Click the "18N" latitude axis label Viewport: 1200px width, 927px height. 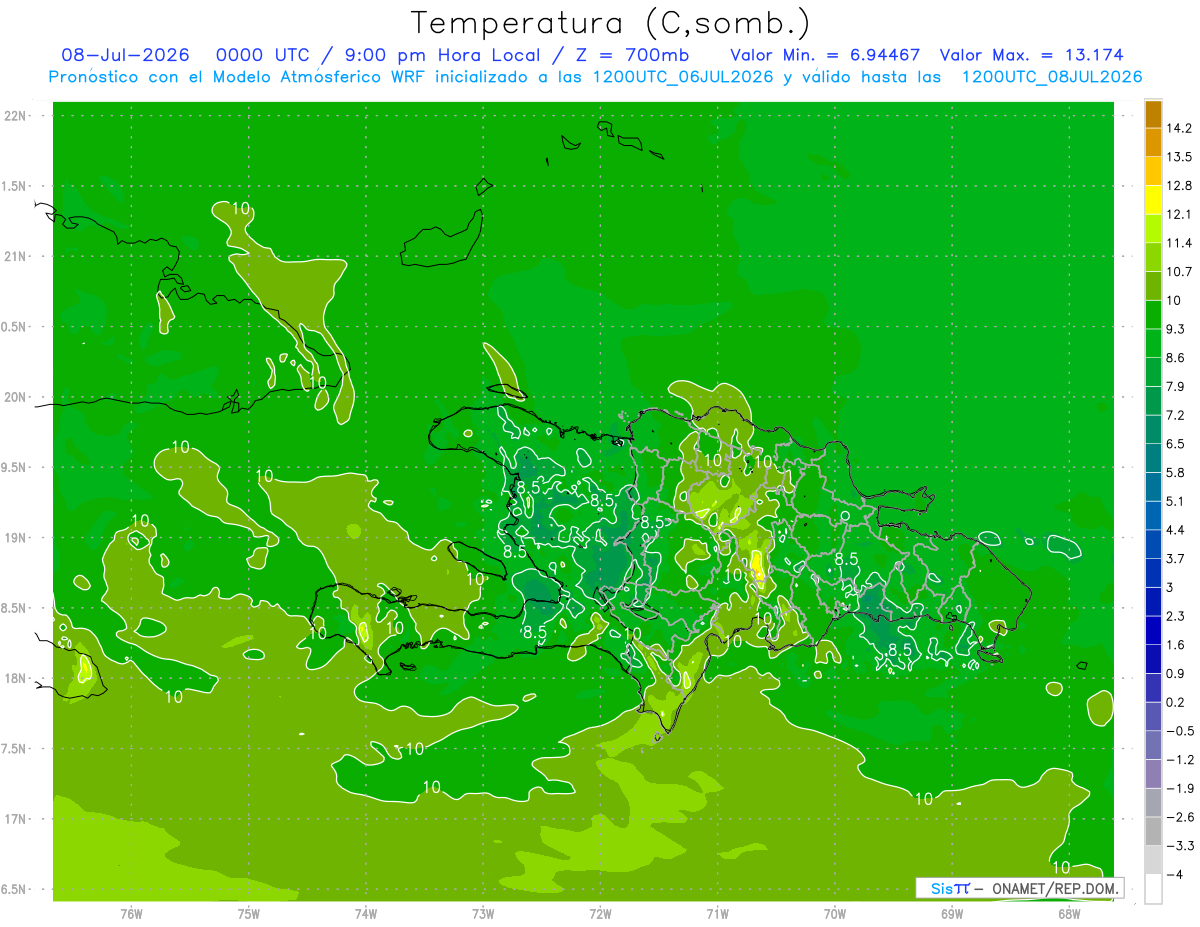[17, 678]
